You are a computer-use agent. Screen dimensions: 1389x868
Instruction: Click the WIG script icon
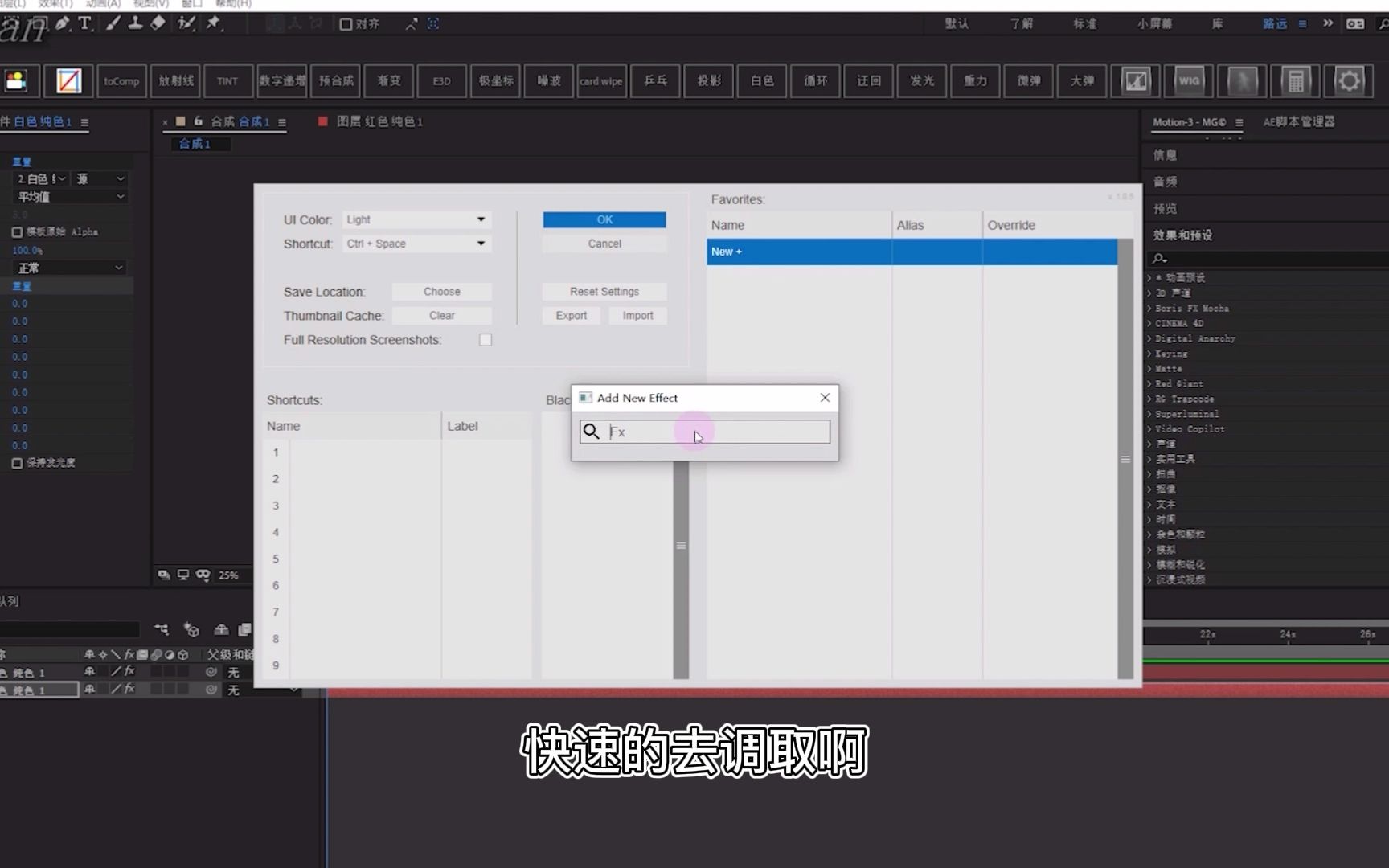pyautogui.click(x=1189, y=80)
